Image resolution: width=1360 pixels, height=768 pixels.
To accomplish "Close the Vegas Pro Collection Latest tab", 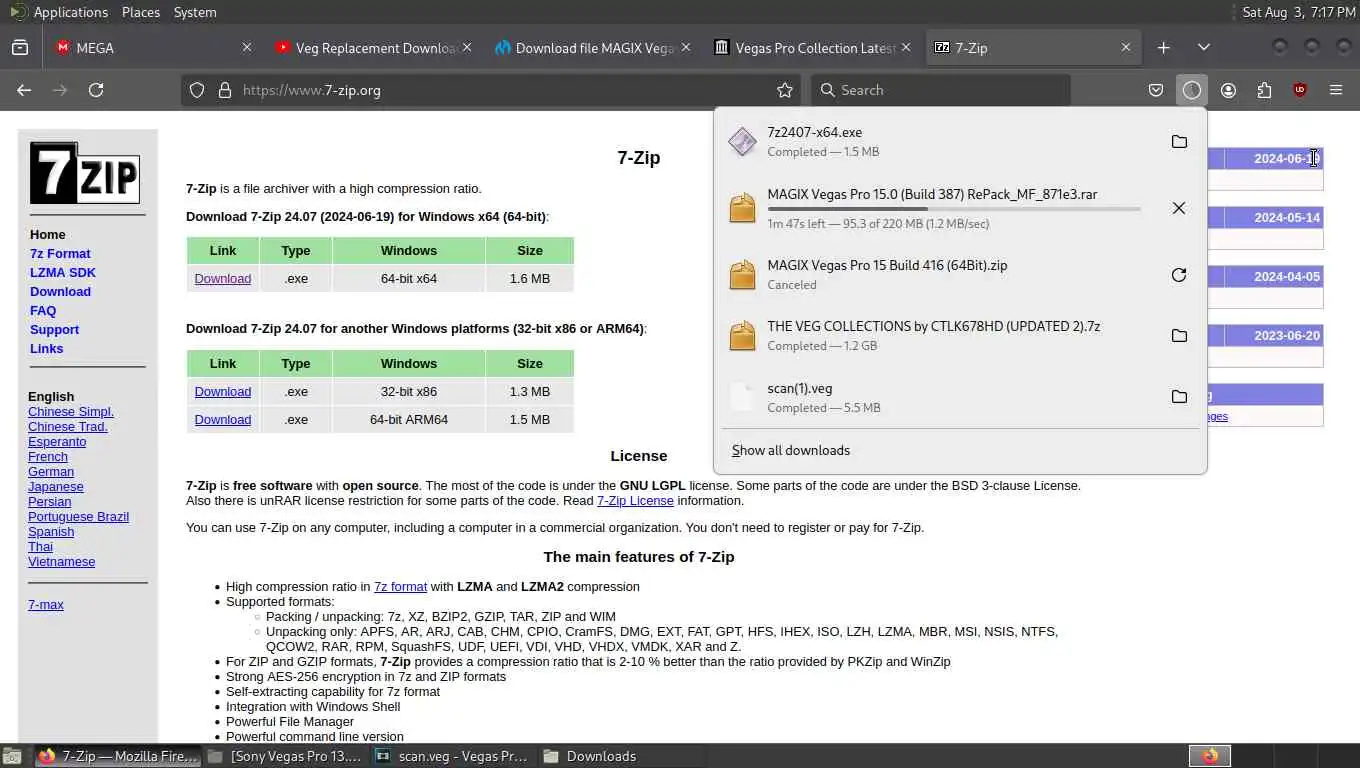I will pyautogui.click(x=906, y=47).
